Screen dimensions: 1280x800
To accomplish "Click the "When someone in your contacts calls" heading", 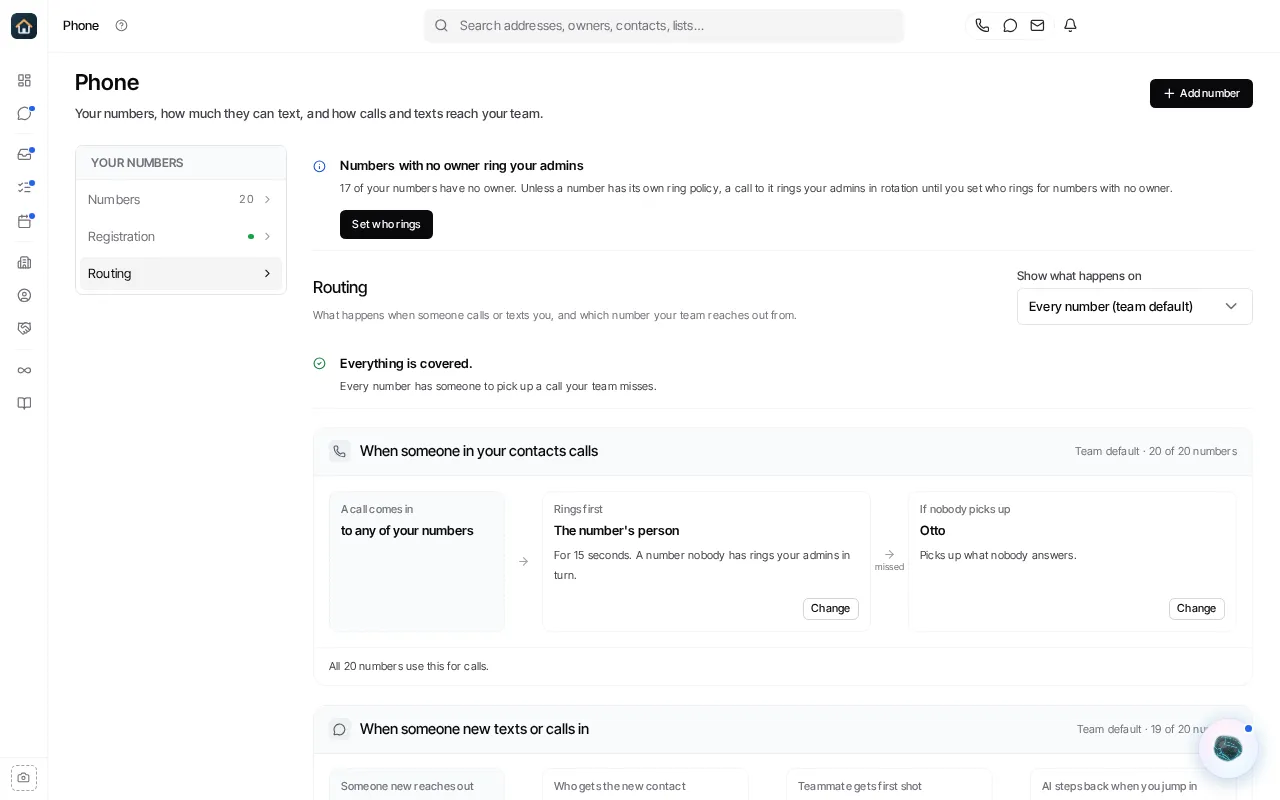I will pyautogui.click(x=479, y=451).
